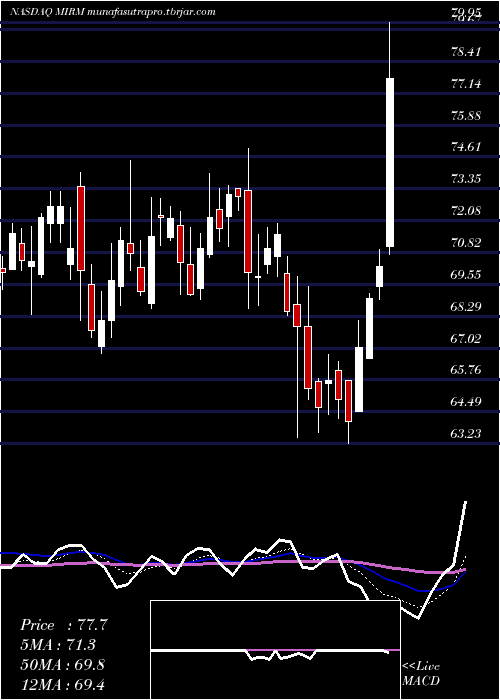Click the 68.29 price axis label

(x=466, y=307)
